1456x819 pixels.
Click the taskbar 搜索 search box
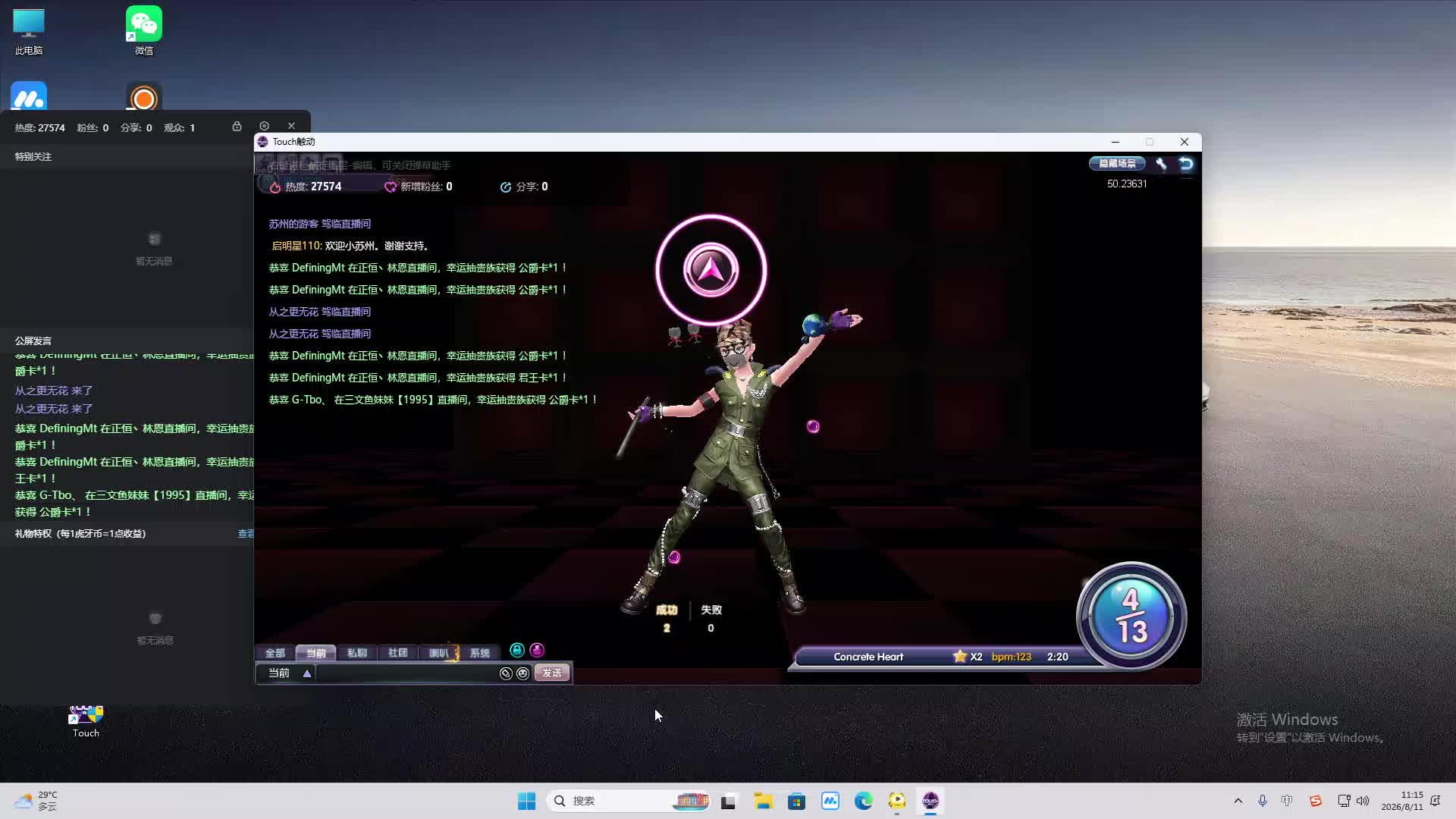[628, 801]
